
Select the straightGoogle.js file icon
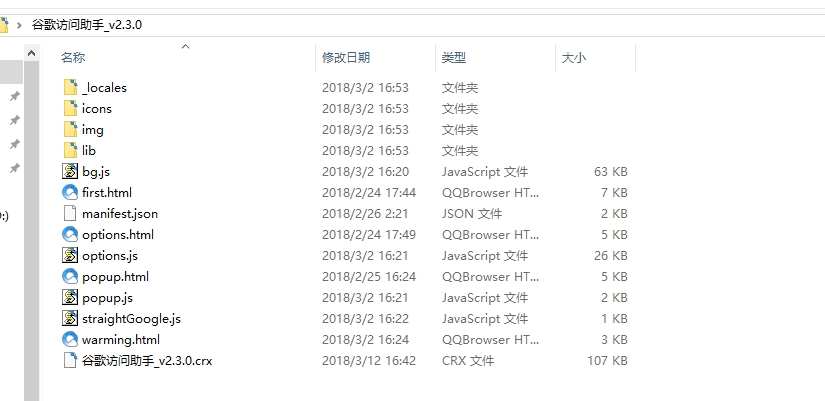click(x=70, y=318)
